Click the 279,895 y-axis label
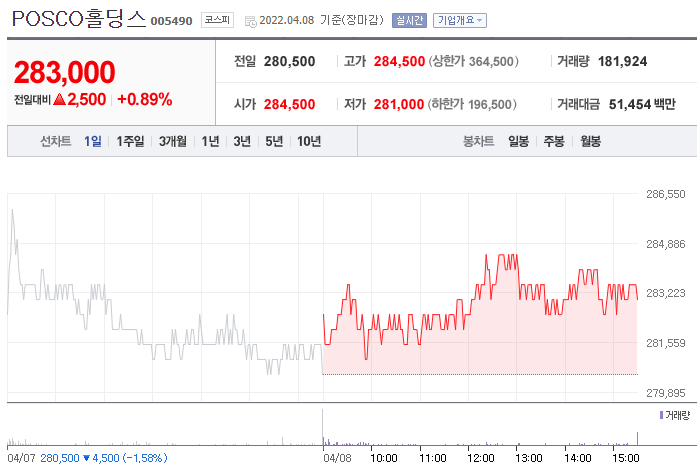 pyautogui.click(x=665, y=393)
